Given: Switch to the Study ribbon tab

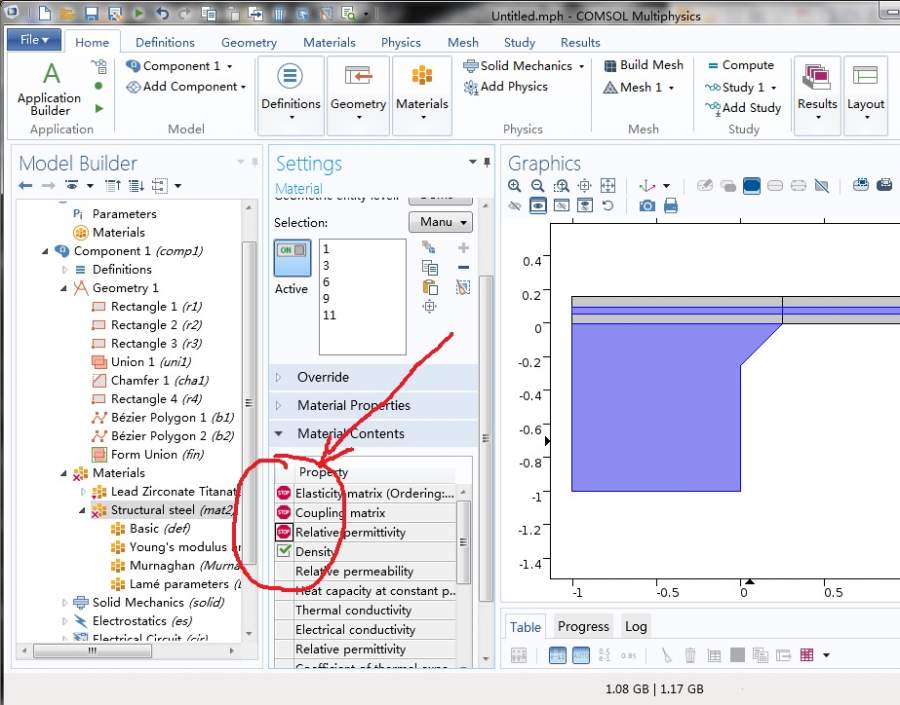Looking at the screenshot, I should pyautogui.click(x=519, y=42).
